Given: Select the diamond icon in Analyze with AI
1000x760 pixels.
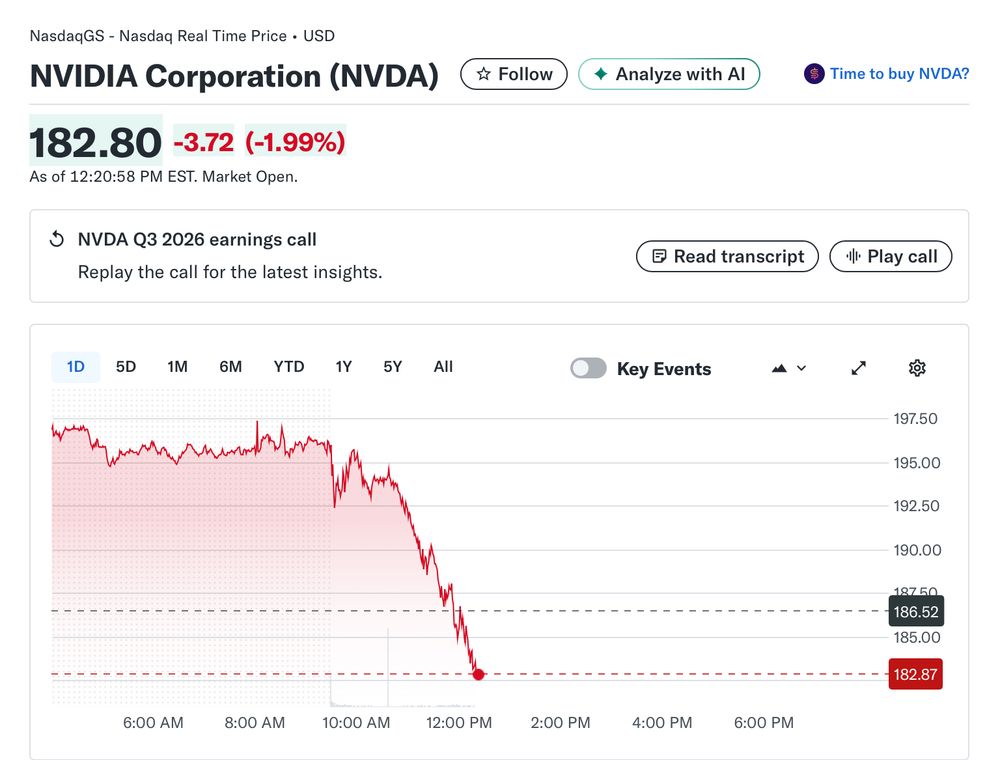Looking at the screenshot, I should (602, 73).
